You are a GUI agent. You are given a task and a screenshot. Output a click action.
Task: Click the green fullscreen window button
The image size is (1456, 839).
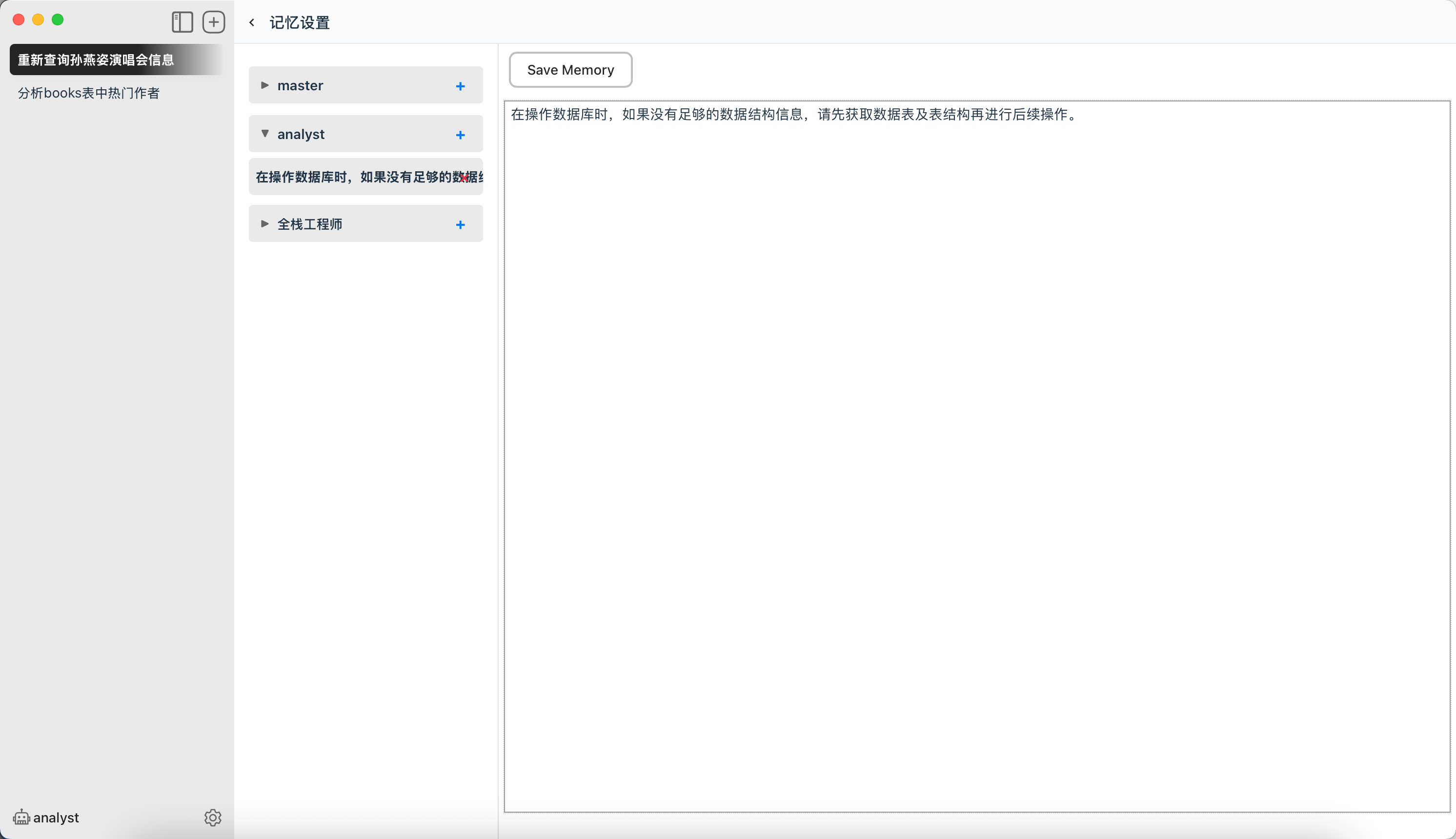(58, 20)
